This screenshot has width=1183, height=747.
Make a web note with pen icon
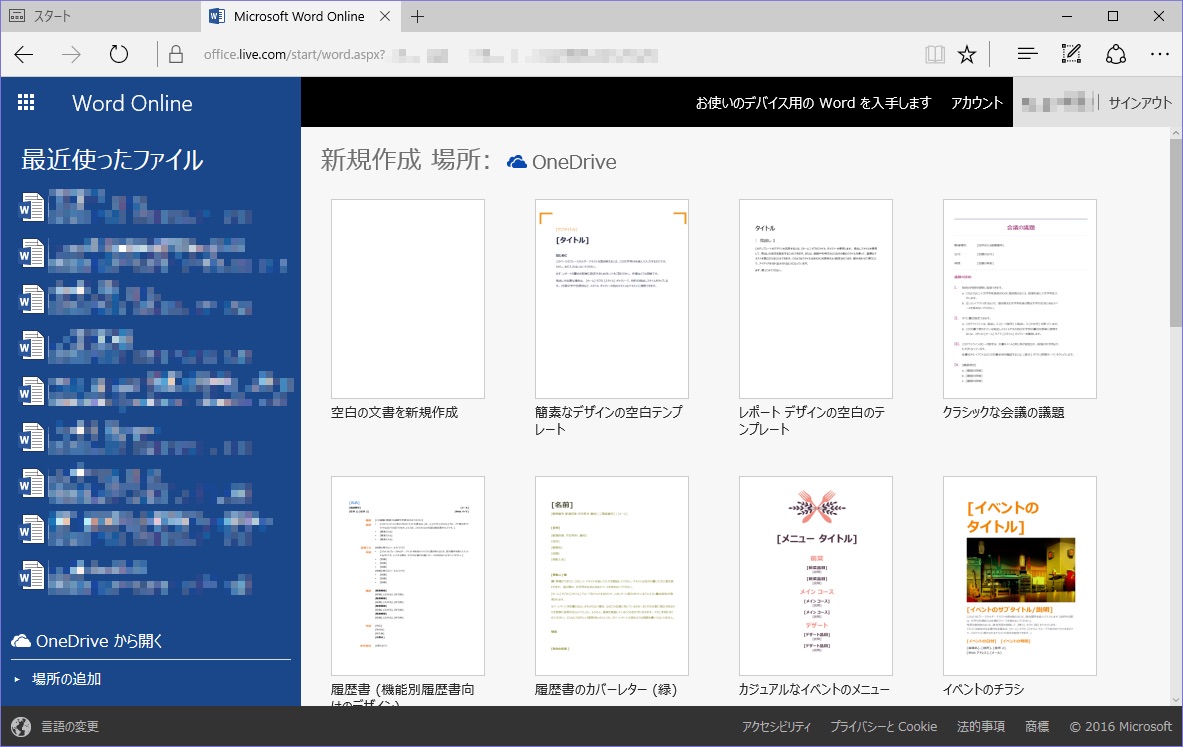(1071, 54)
